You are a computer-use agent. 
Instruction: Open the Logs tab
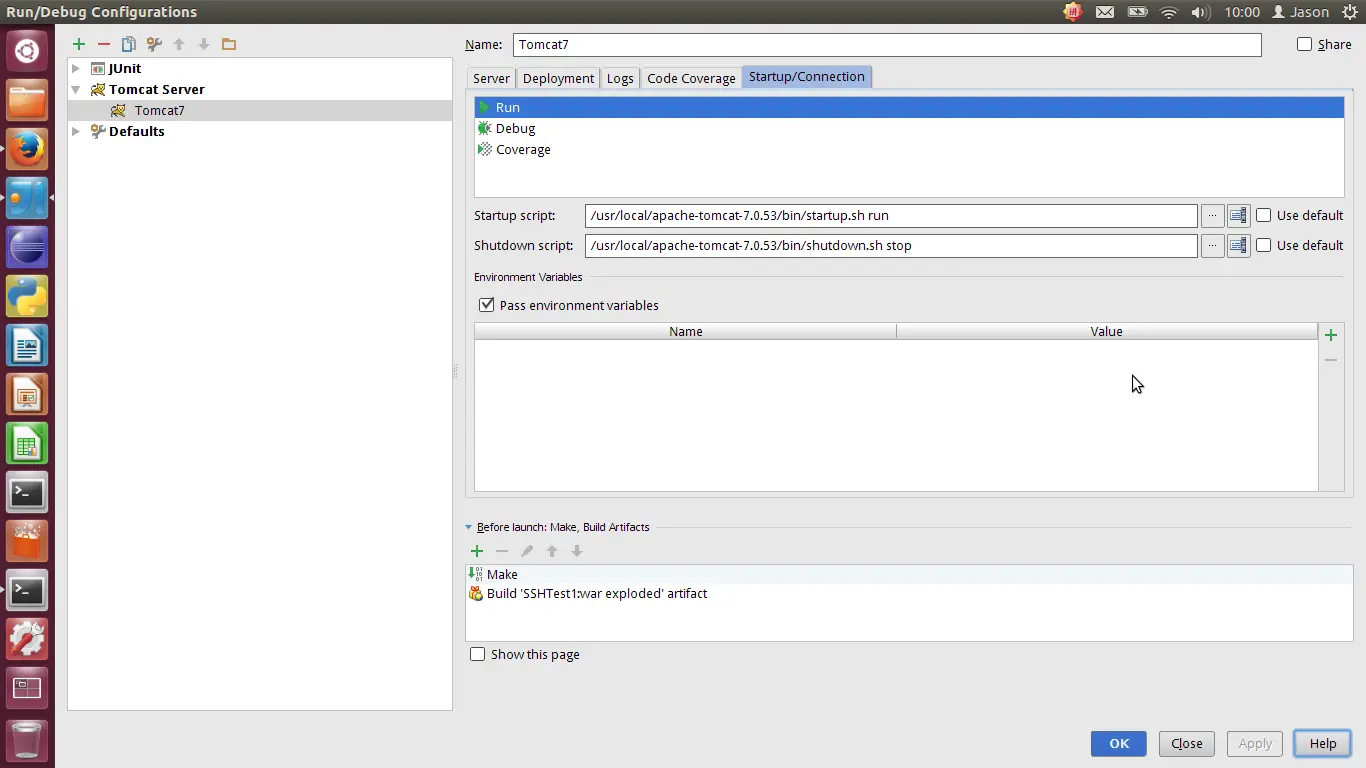click(620, 78)
